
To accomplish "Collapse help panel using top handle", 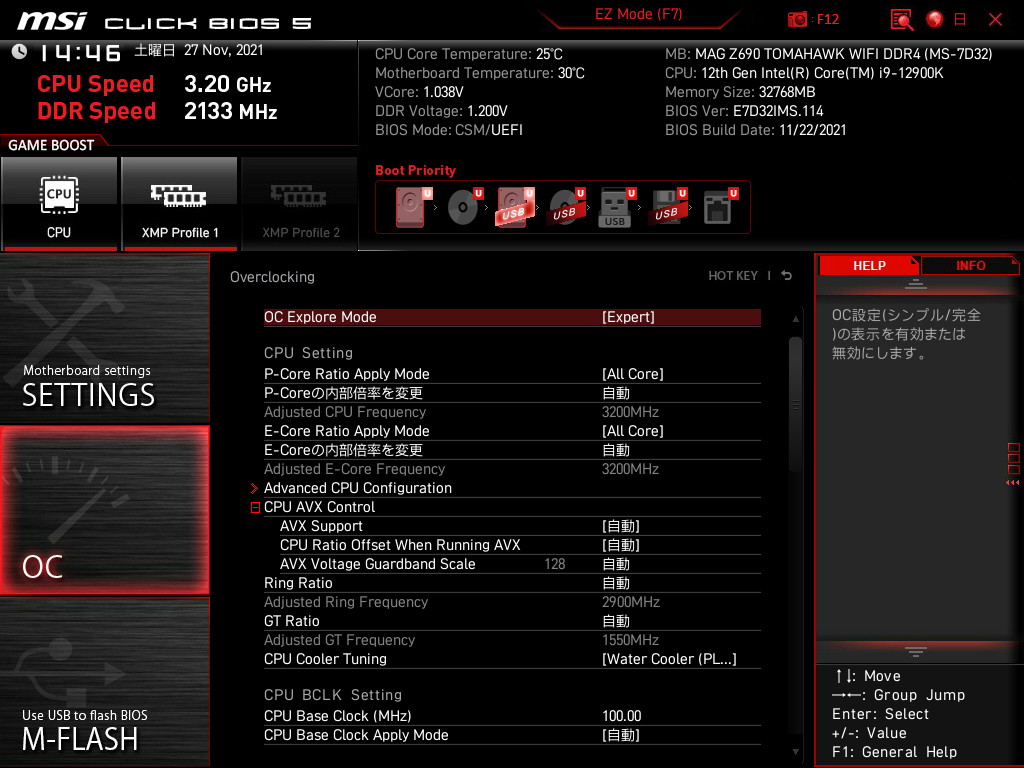I will click(916, 283).
